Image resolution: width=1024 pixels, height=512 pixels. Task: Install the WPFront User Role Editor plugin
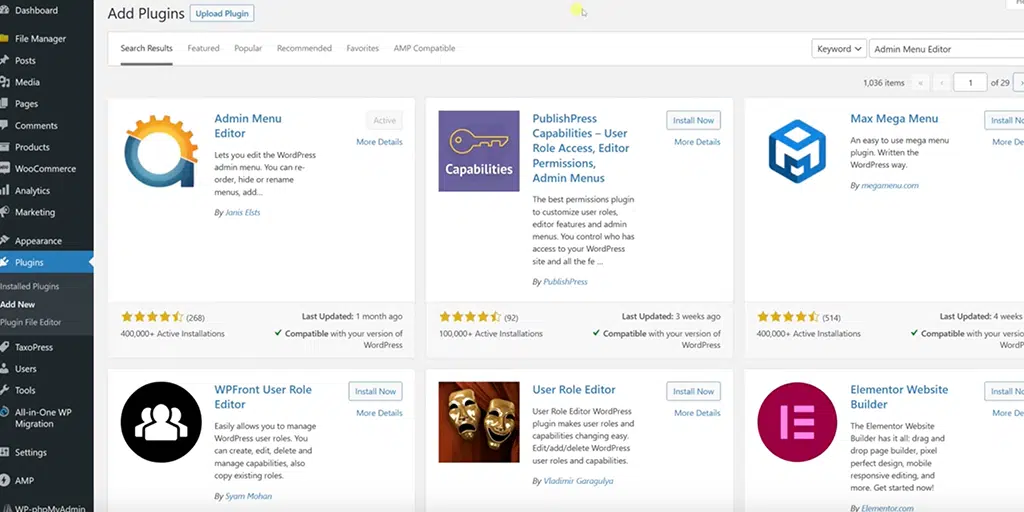pos(375,391)
